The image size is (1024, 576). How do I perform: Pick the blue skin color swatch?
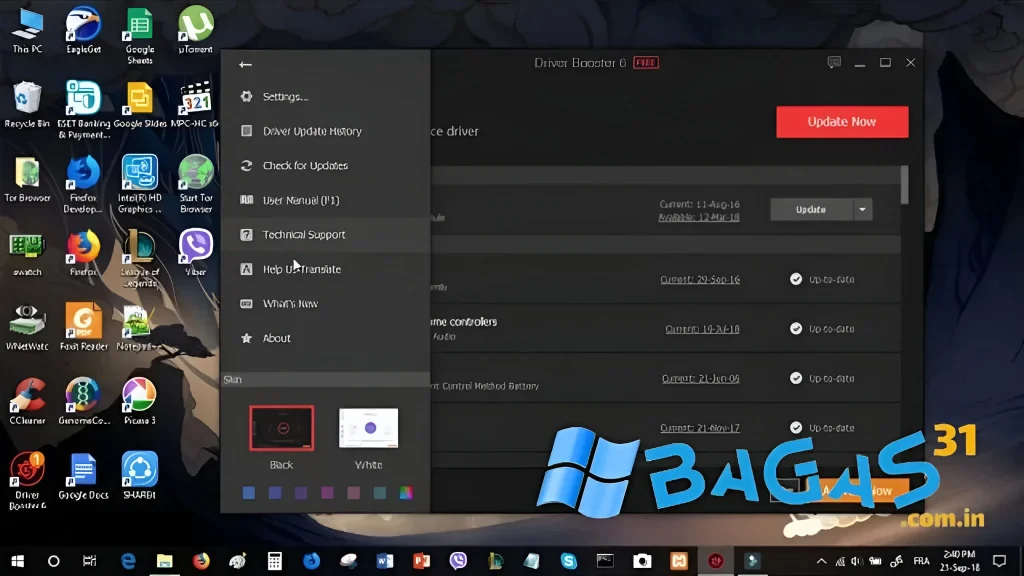[x=249, y=493]
